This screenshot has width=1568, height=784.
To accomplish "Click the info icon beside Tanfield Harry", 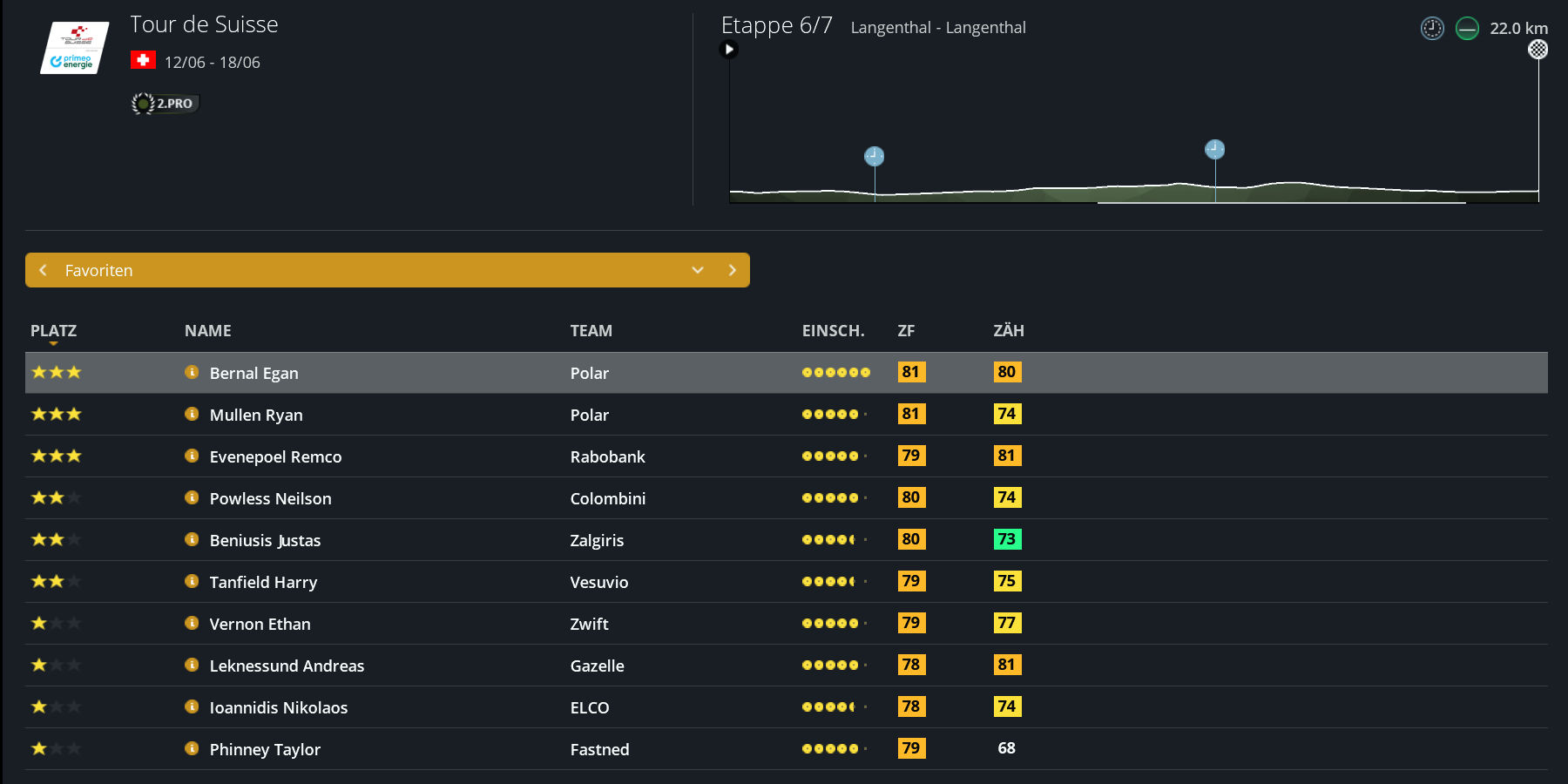I will click(x=192, y=581).
